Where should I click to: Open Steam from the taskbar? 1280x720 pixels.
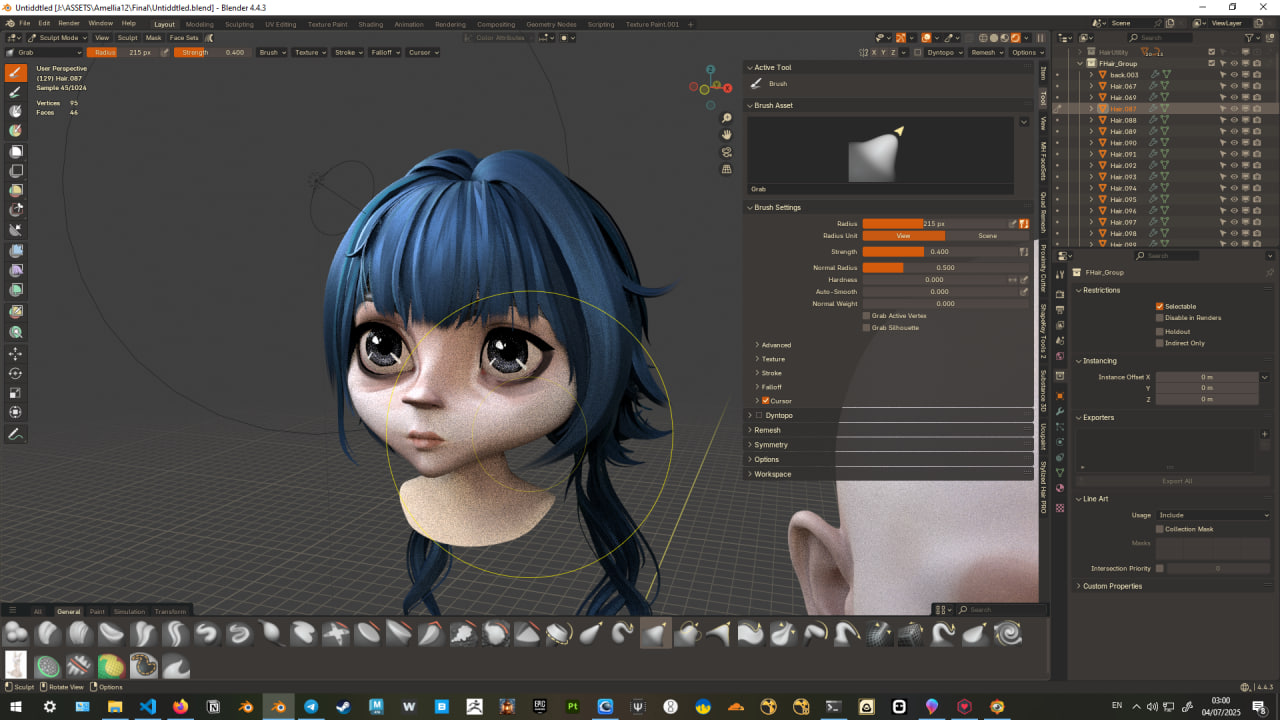344,706
